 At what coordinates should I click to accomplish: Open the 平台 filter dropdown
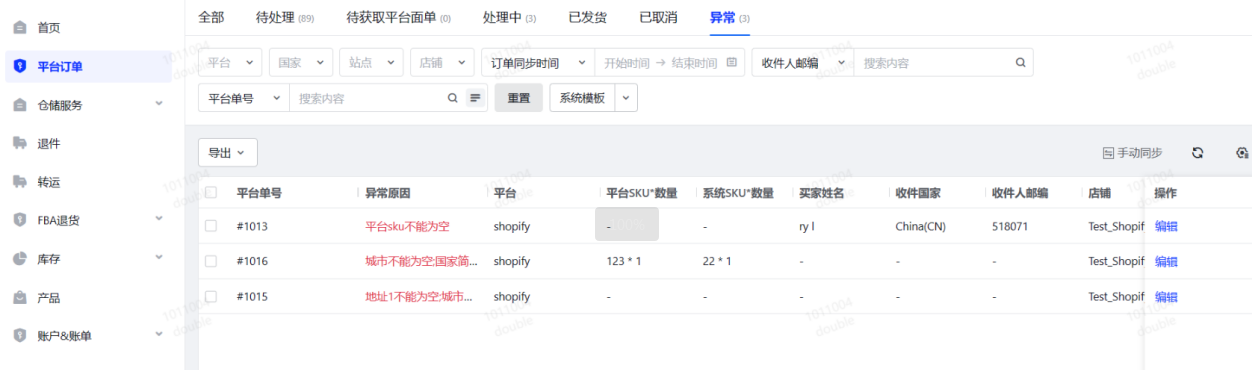point(231,62)
